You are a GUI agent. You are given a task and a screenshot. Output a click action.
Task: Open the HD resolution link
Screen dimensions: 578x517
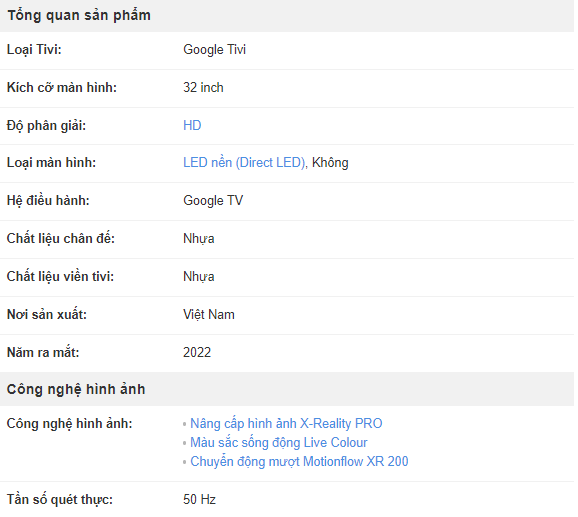click(192, 125)
